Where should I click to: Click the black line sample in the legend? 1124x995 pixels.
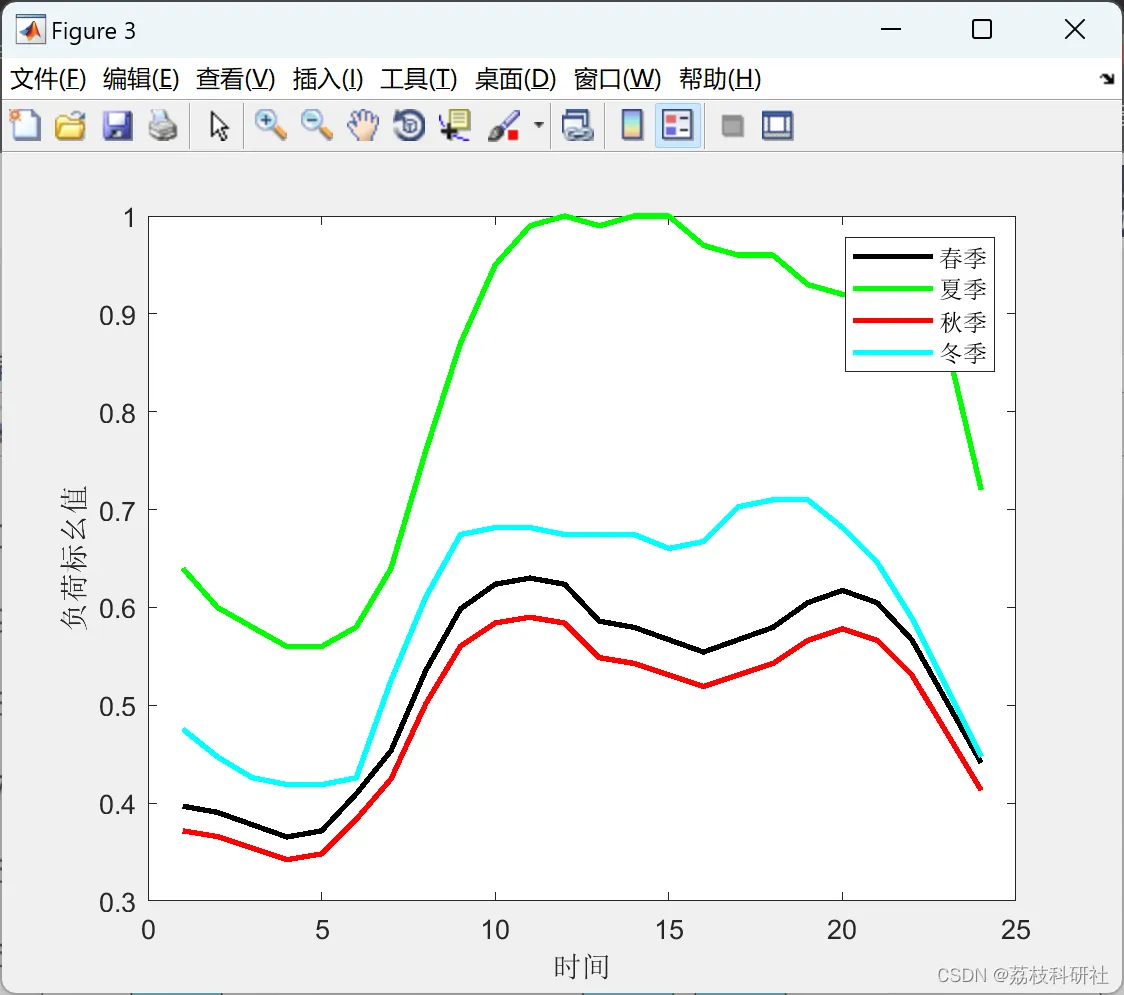coord(892,257)
